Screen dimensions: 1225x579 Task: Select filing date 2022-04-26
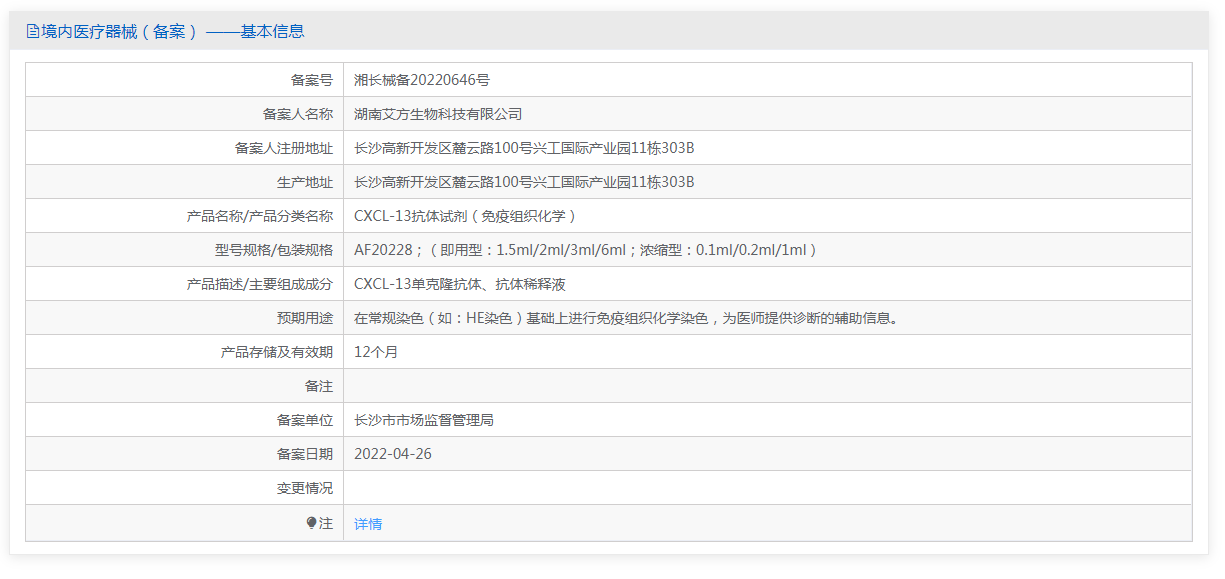pos(393,454)
